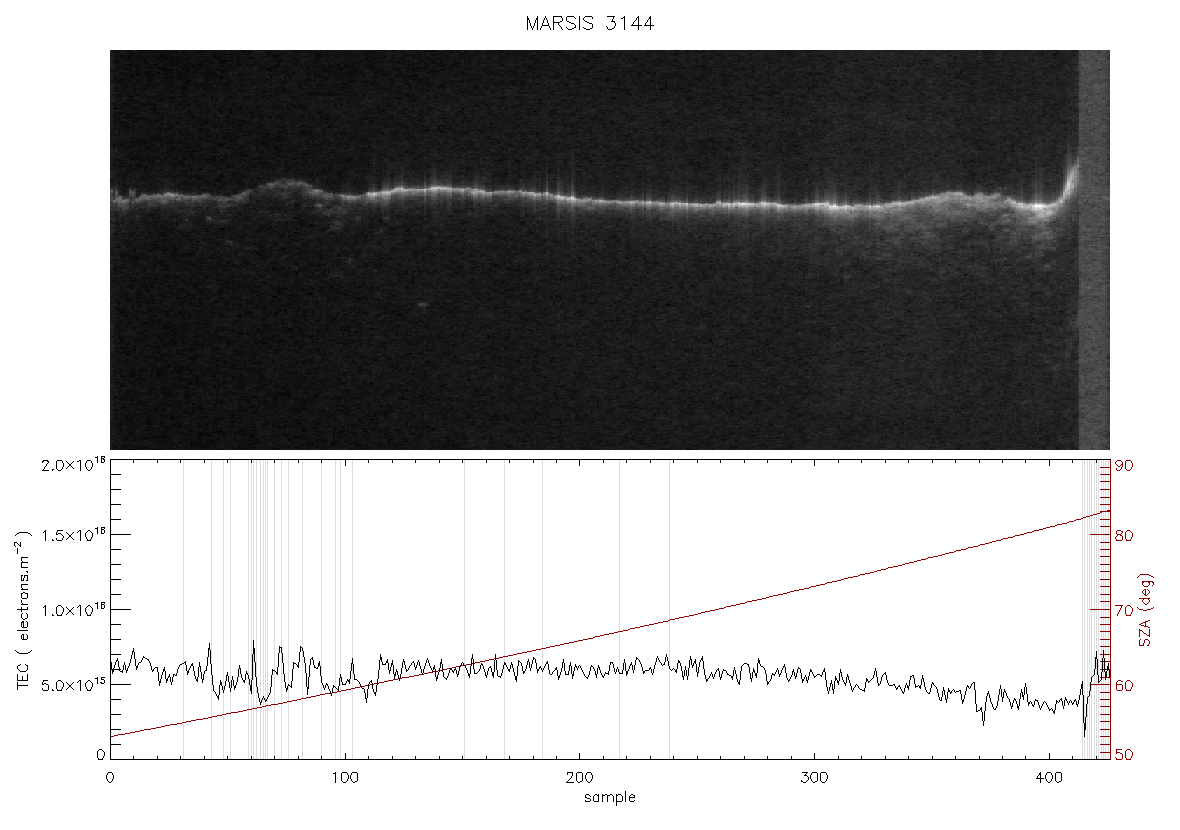Image resolution: width=1180 pixels, height=830 pixels.
Task: Click x-axis tick label 200
Action: click(x=579, y=777)
